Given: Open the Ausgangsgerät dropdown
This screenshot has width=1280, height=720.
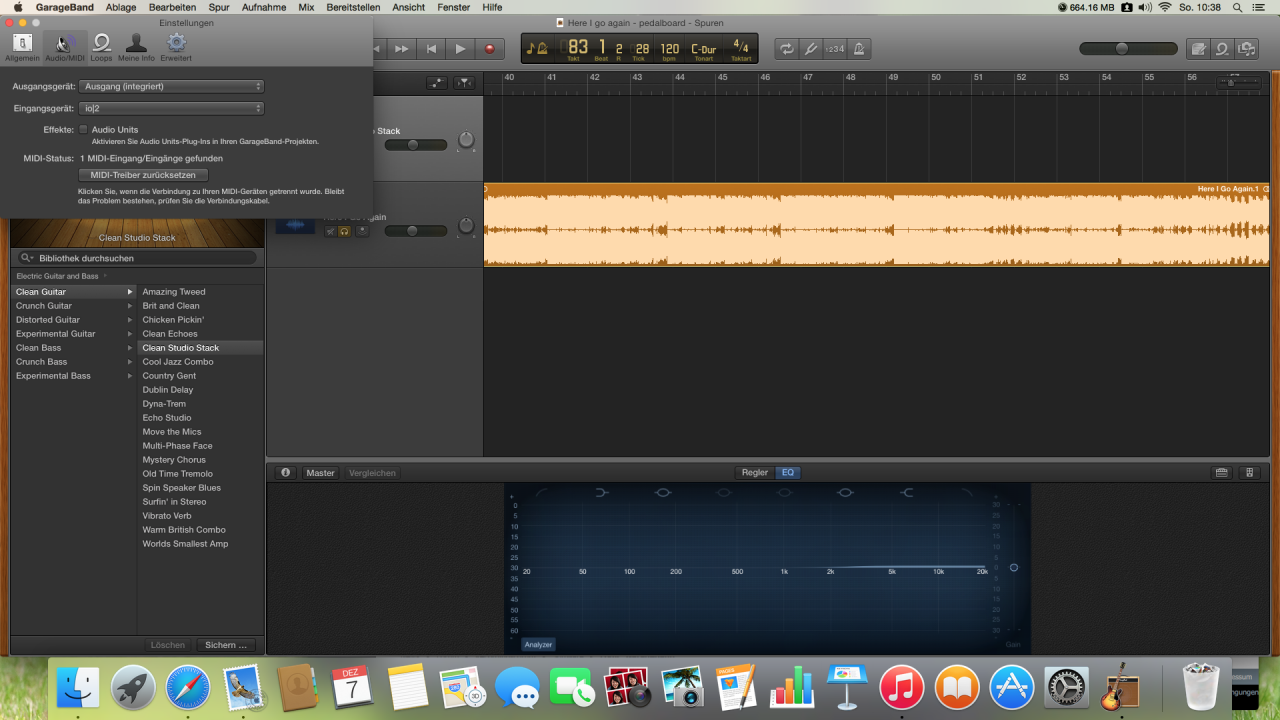Looking at the screenshot, I should click(x=171, y=86).
